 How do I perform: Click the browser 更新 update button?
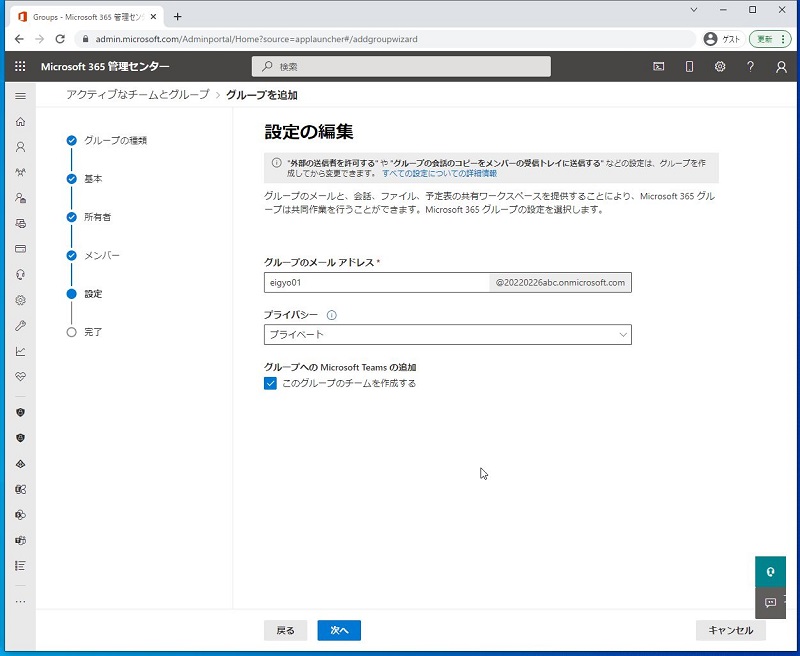tap(770, 39)
